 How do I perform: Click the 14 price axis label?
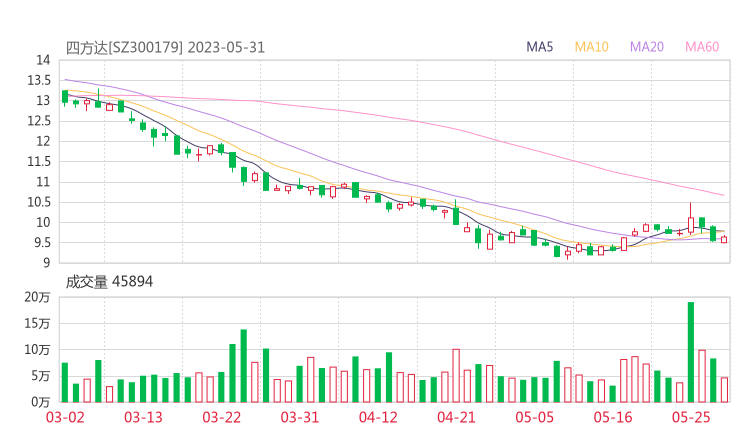pos(43,60)
